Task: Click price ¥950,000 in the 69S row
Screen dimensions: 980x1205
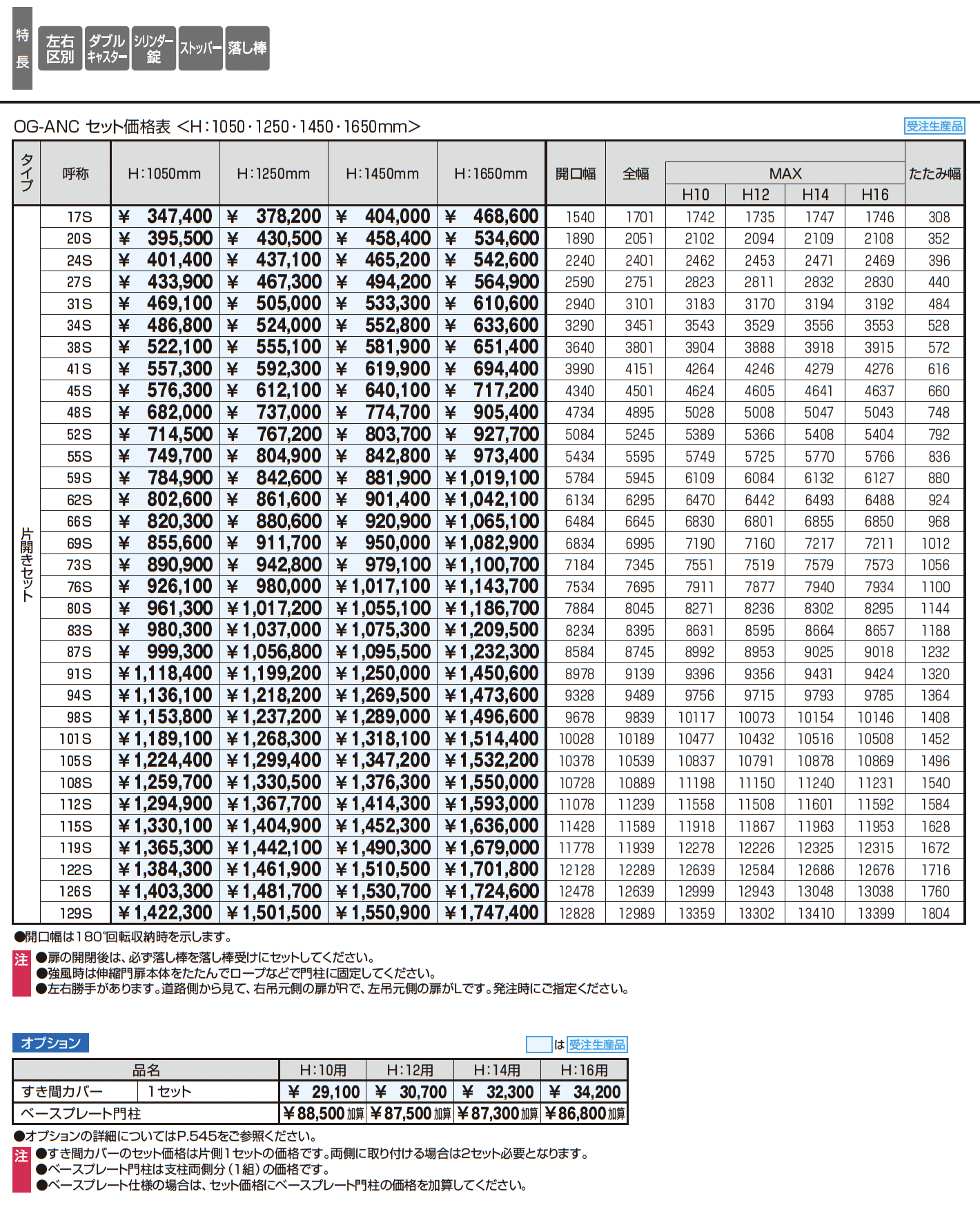Action: (384, 543)
